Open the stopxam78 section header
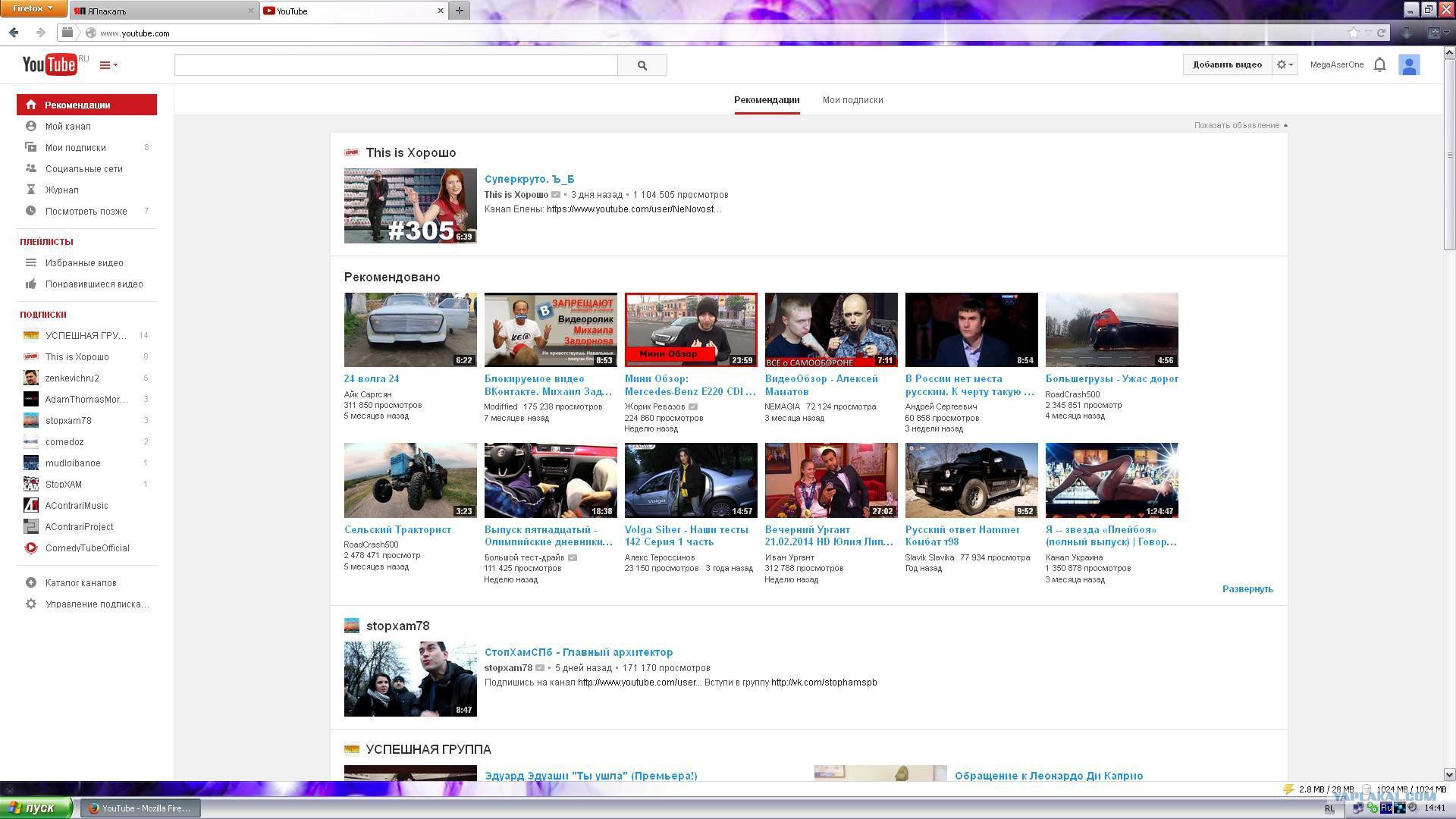 [x=397, y=626]
